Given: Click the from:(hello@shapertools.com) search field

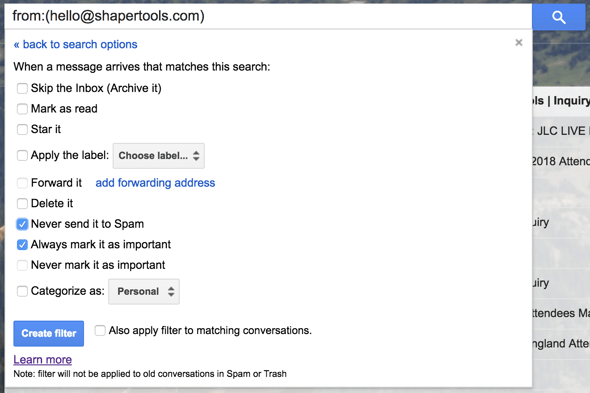Looking at the screenshot, I should pos(268,16).
